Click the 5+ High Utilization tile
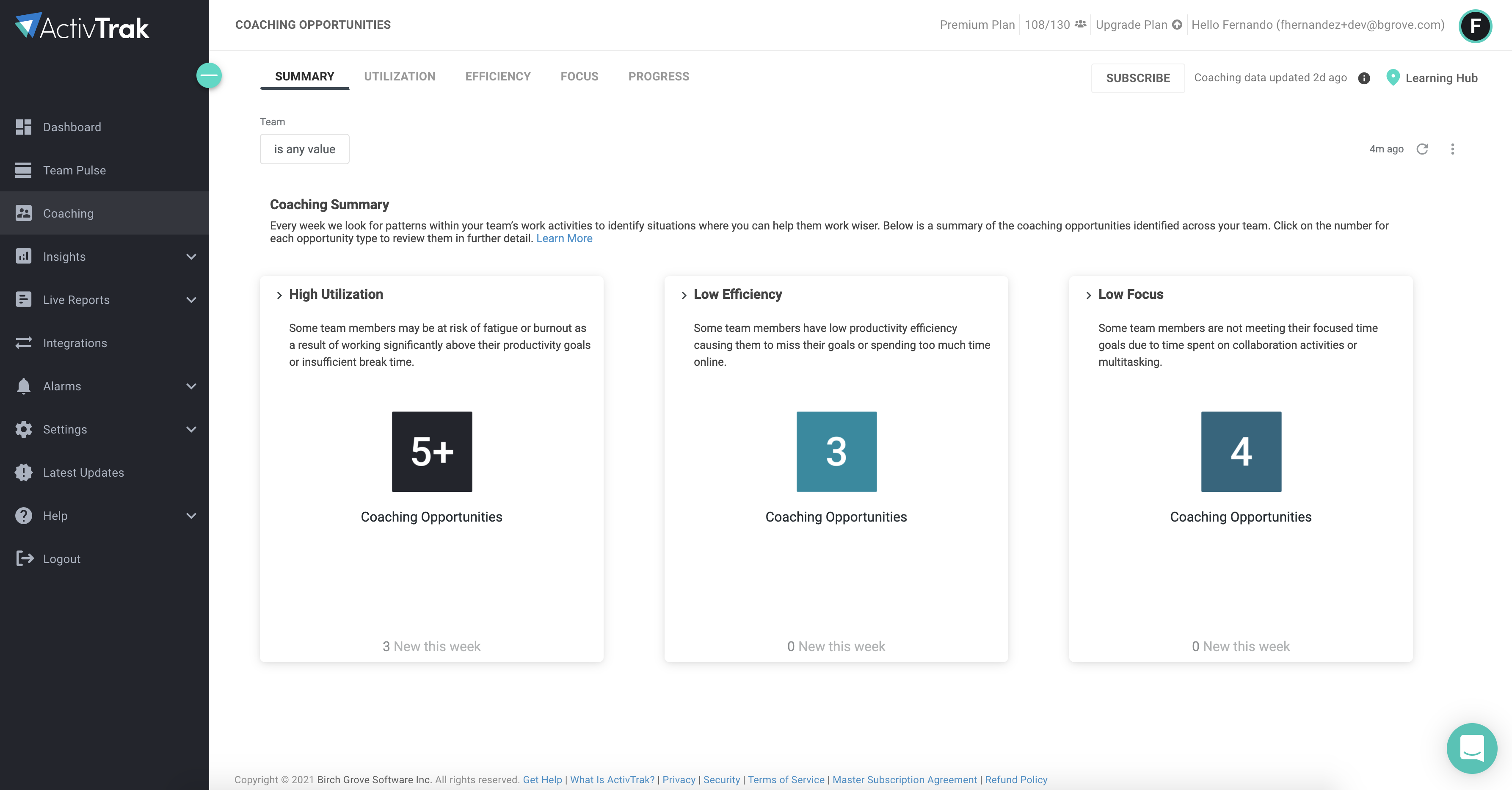 [432, 451]
